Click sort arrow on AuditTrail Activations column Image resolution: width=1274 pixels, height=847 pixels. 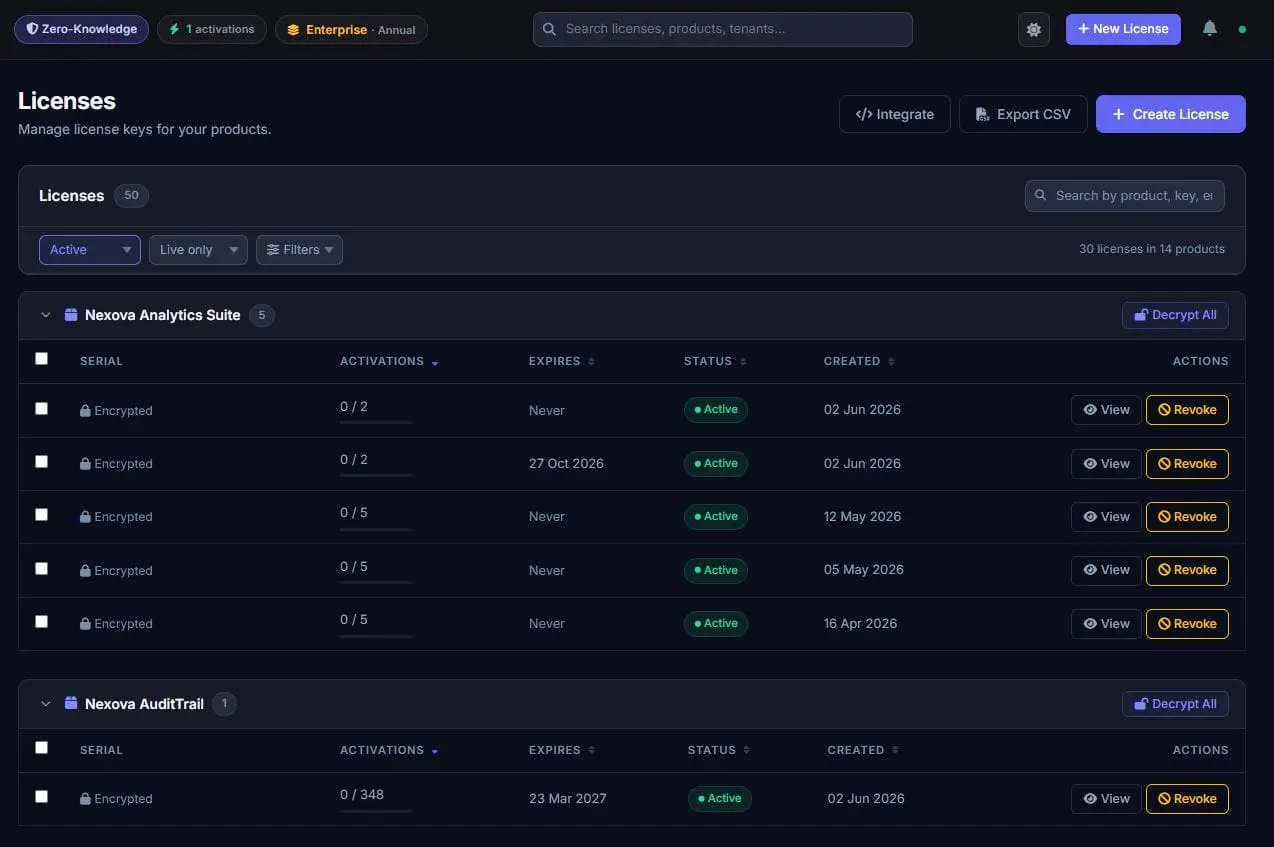(435, 751)
